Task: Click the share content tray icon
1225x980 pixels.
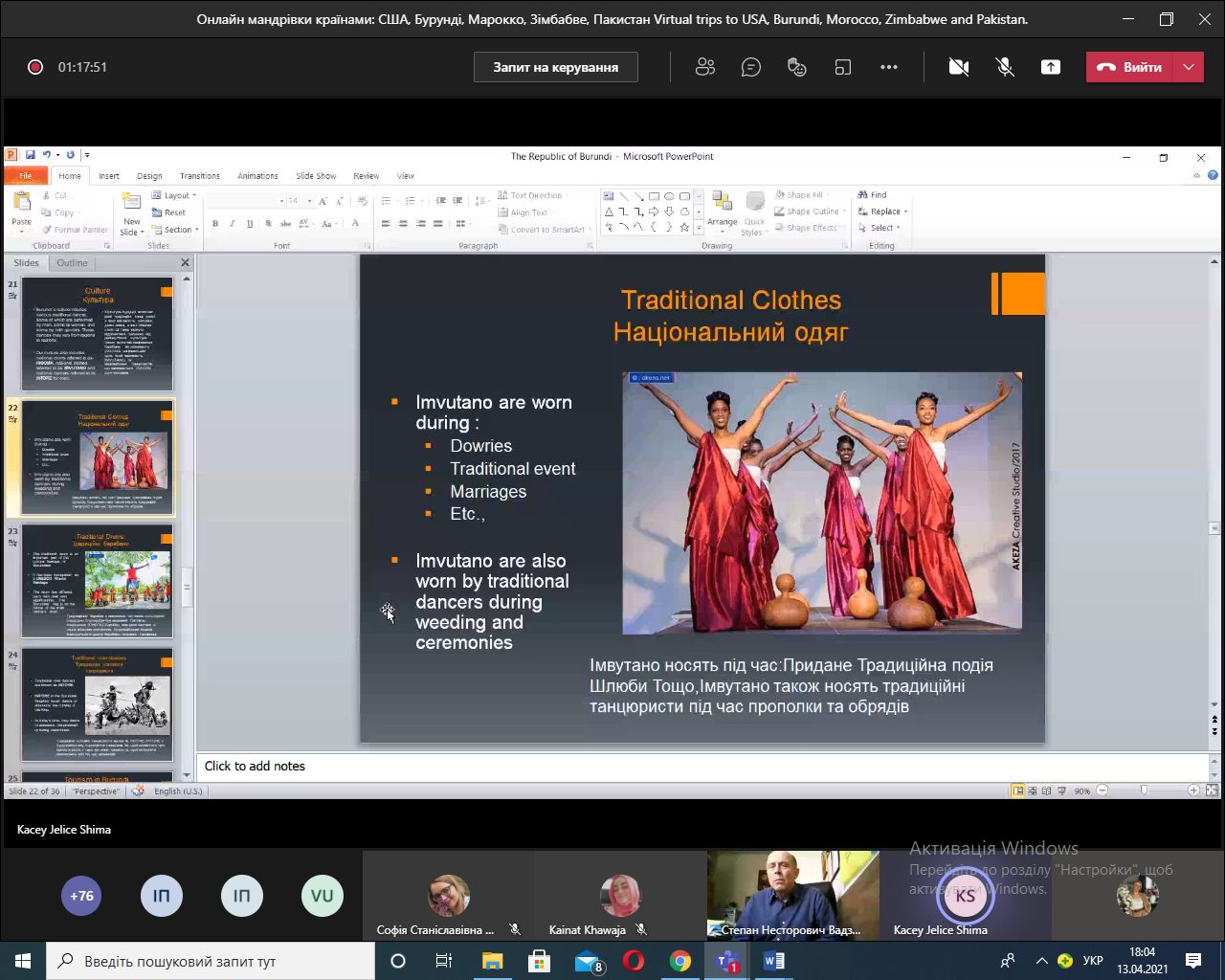Action: click(1051, 67)
